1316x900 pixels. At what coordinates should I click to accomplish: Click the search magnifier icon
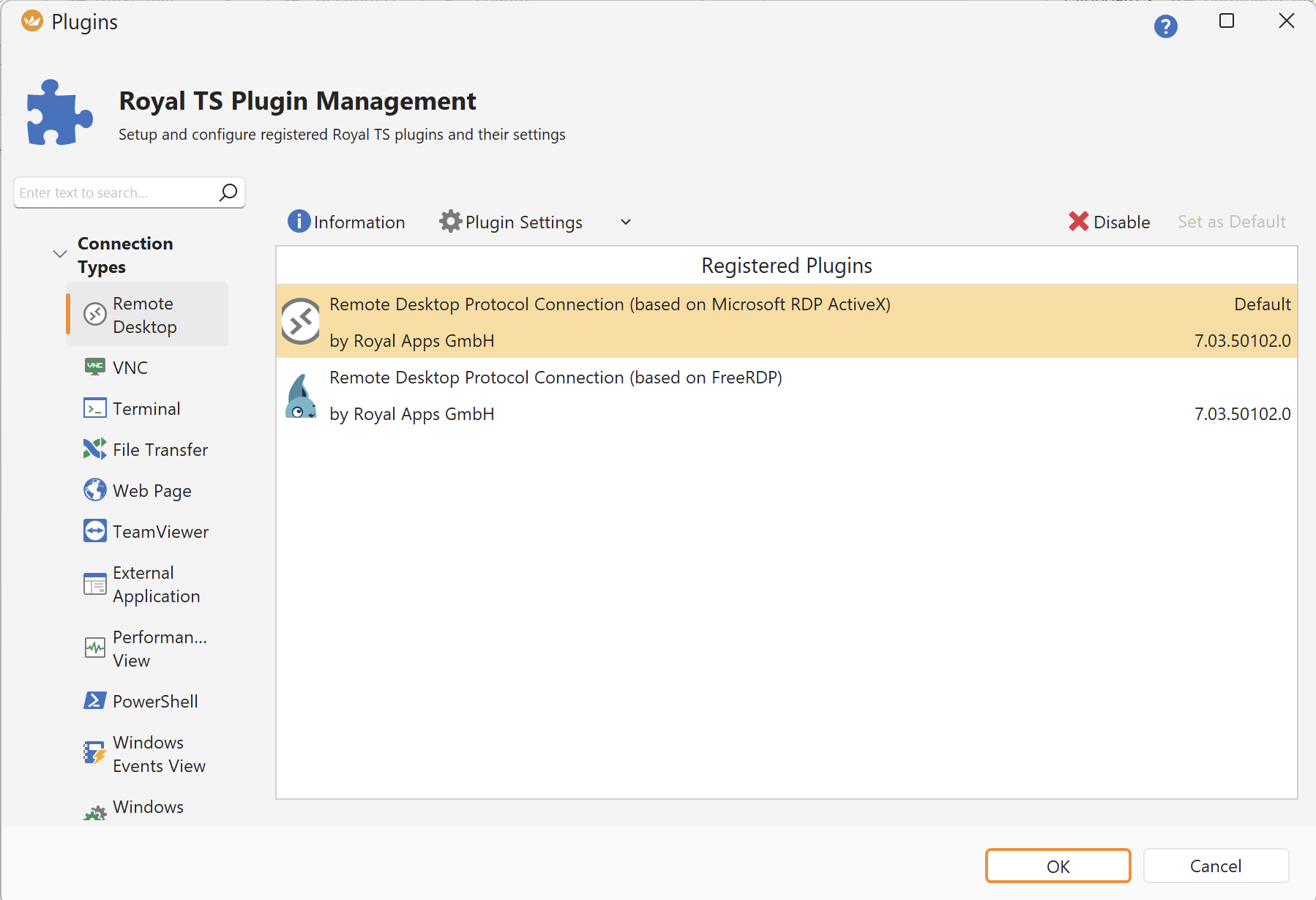click(228, 192)
